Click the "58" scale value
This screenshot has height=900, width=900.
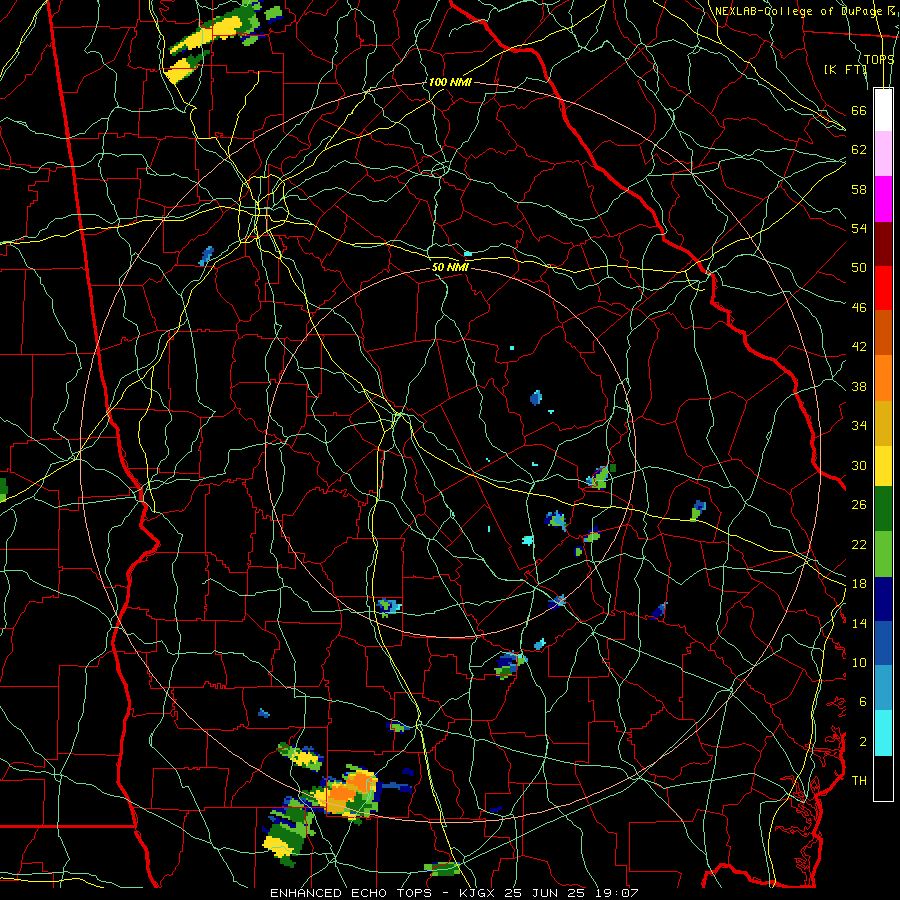859,189
